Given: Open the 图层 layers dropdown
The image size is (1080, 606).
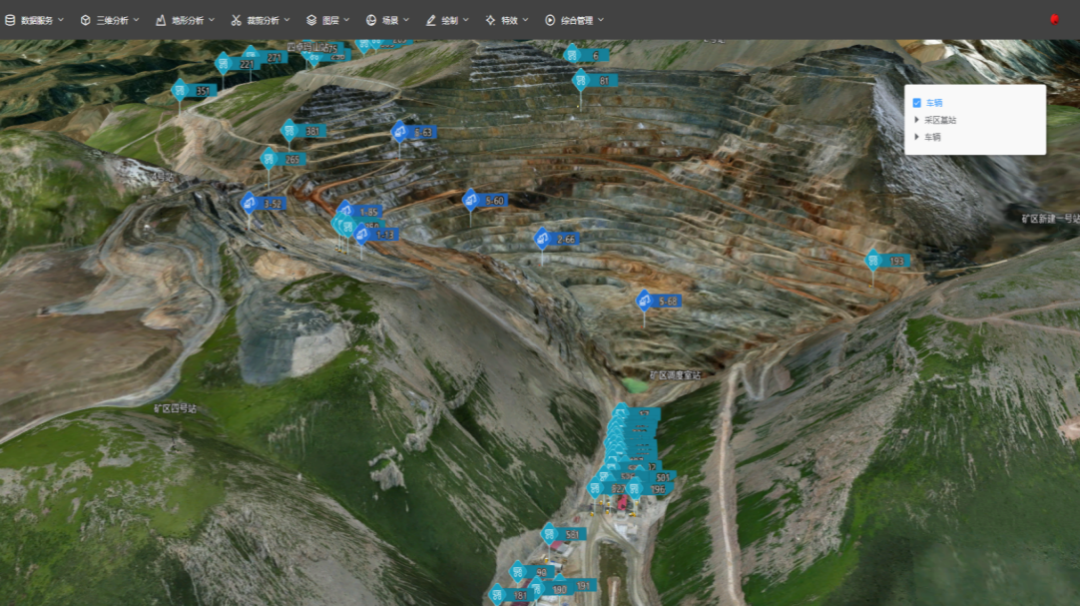Looking at the screenshot, I should point(327,20).
